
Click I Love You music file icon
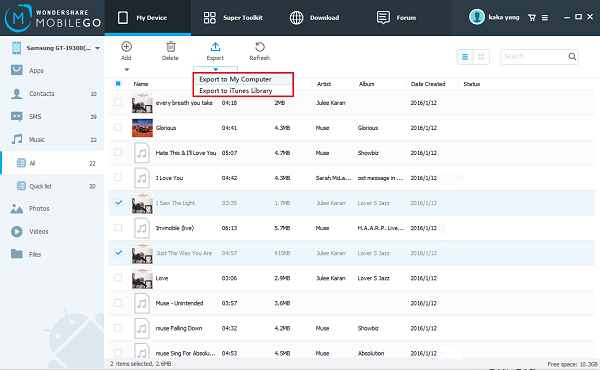pos(142,178)
